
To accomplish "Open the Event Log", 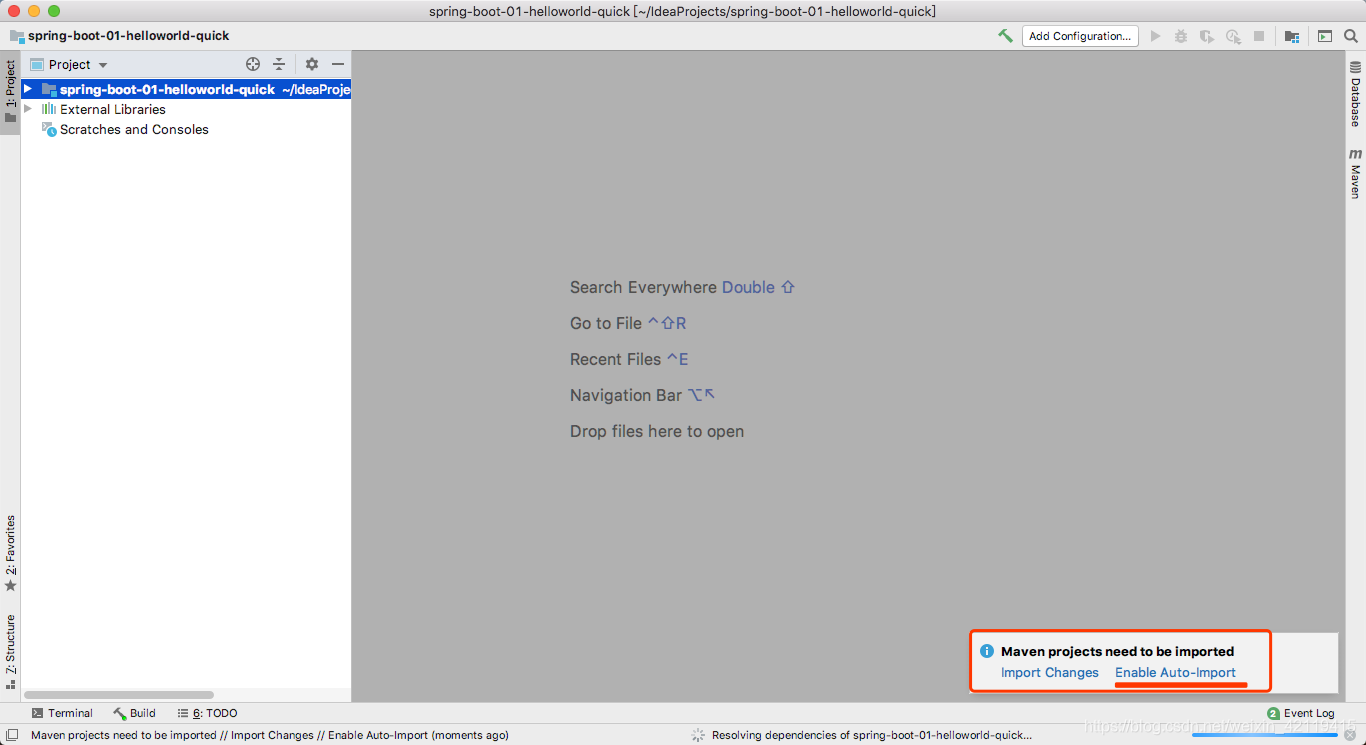I will [1301, 713].
